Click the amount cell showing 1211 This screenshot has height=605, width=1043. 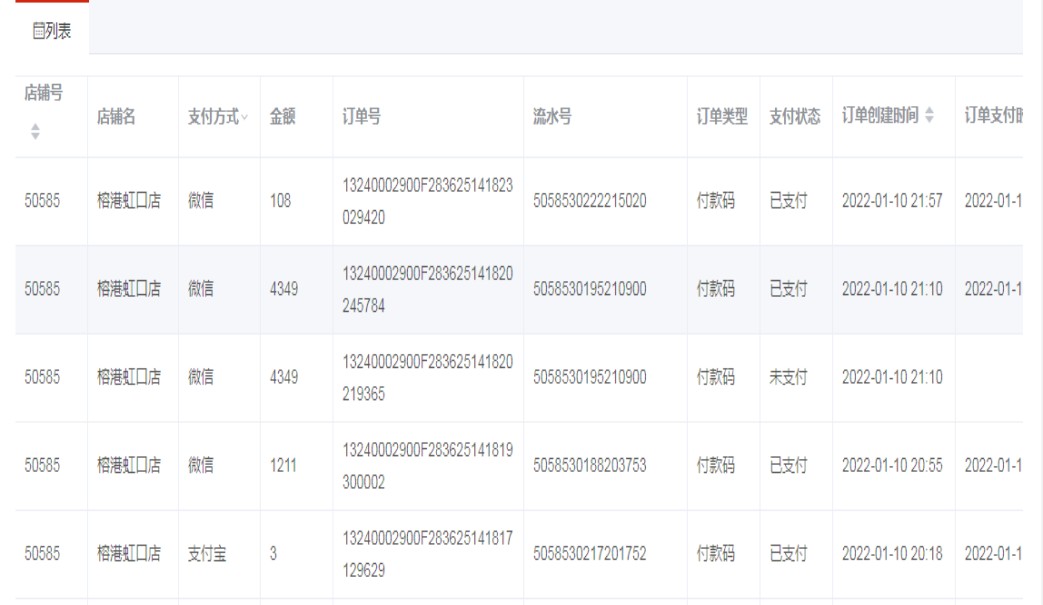click(x=283, y=466)
